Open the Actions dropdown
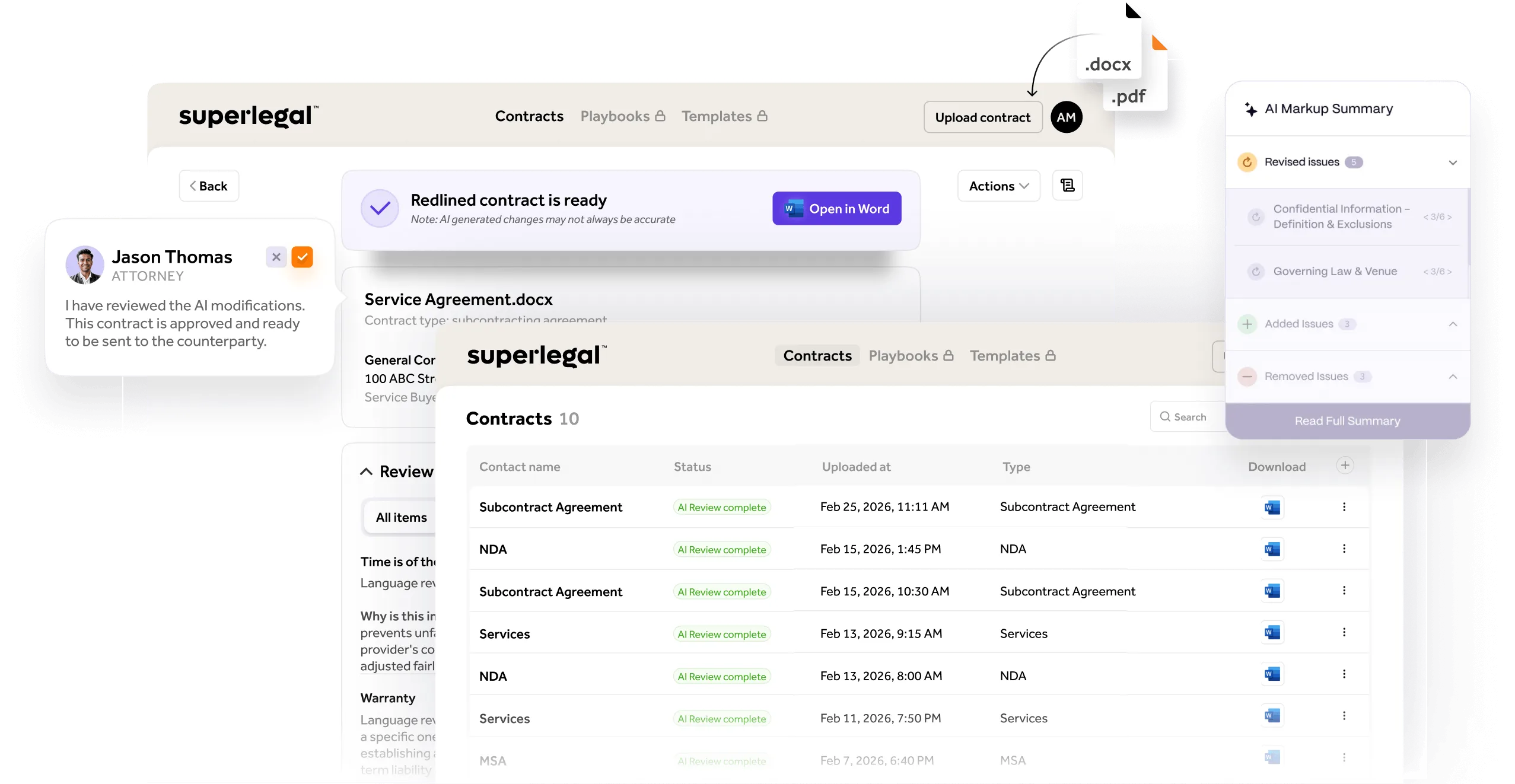 pyautogui.click(x=998, y=186)
